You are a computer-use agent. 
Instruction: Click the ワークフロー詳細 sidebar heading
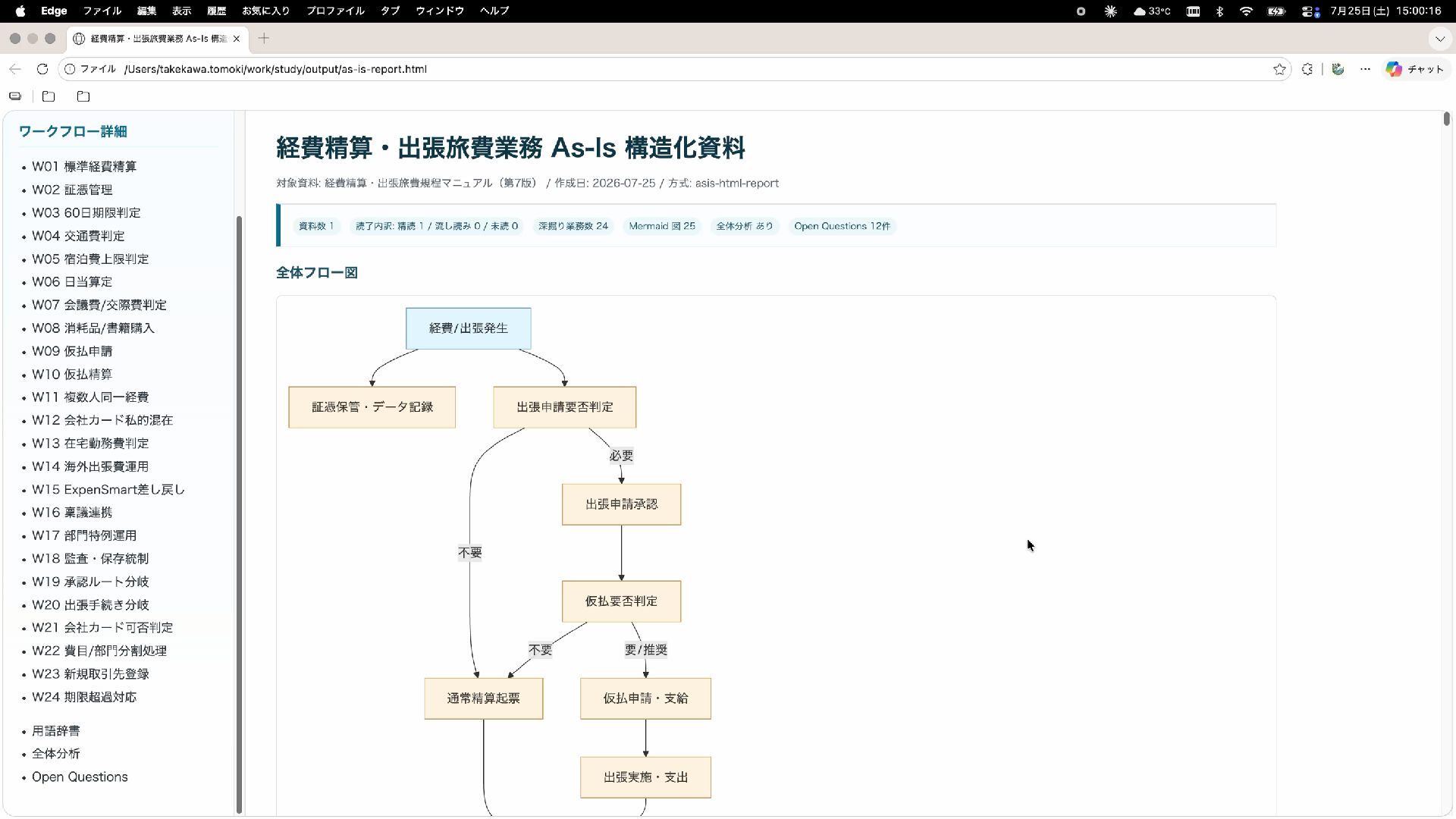[73, 132]
